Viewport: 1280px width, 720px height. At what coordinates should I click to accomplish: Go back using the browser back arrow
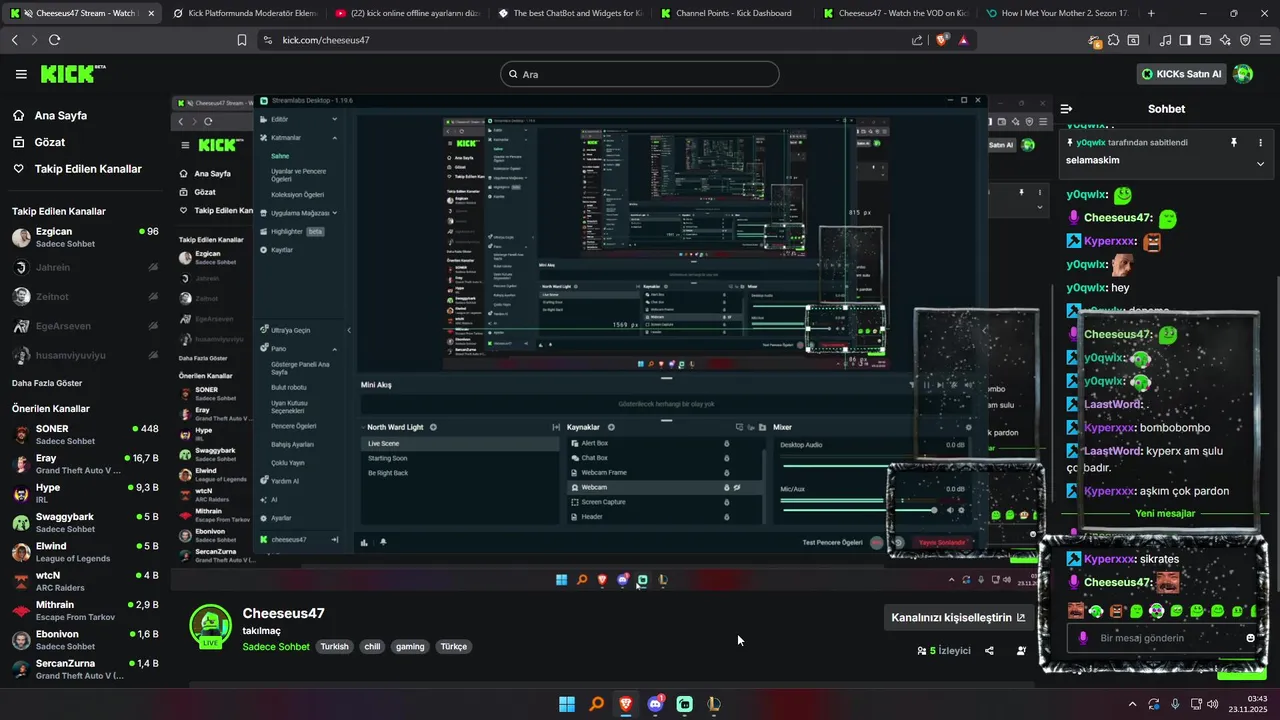[14, 40]
